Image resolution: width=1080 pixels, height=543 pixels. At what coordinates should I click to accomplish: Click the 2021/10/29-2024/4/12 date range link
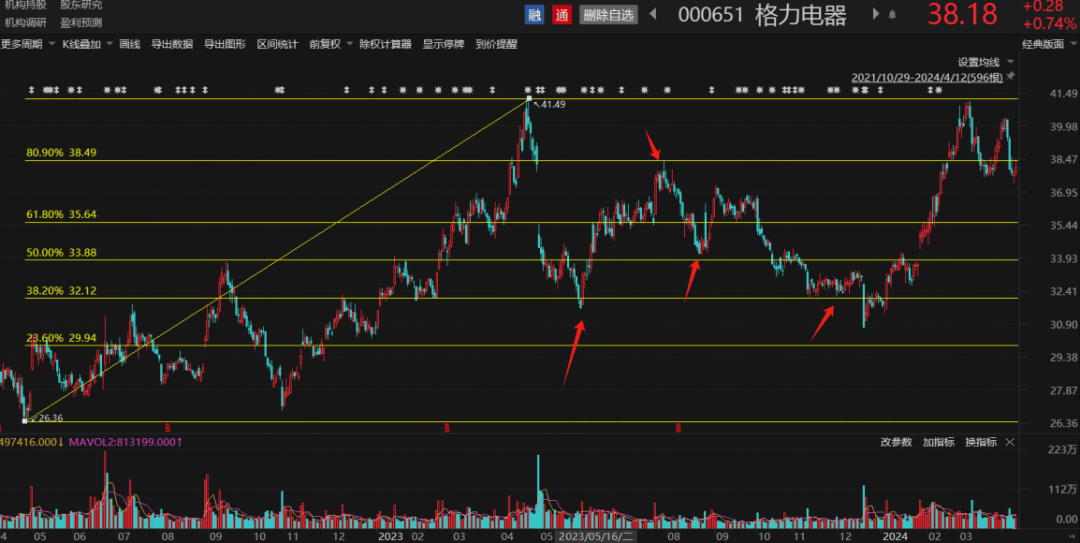point(927,77)
